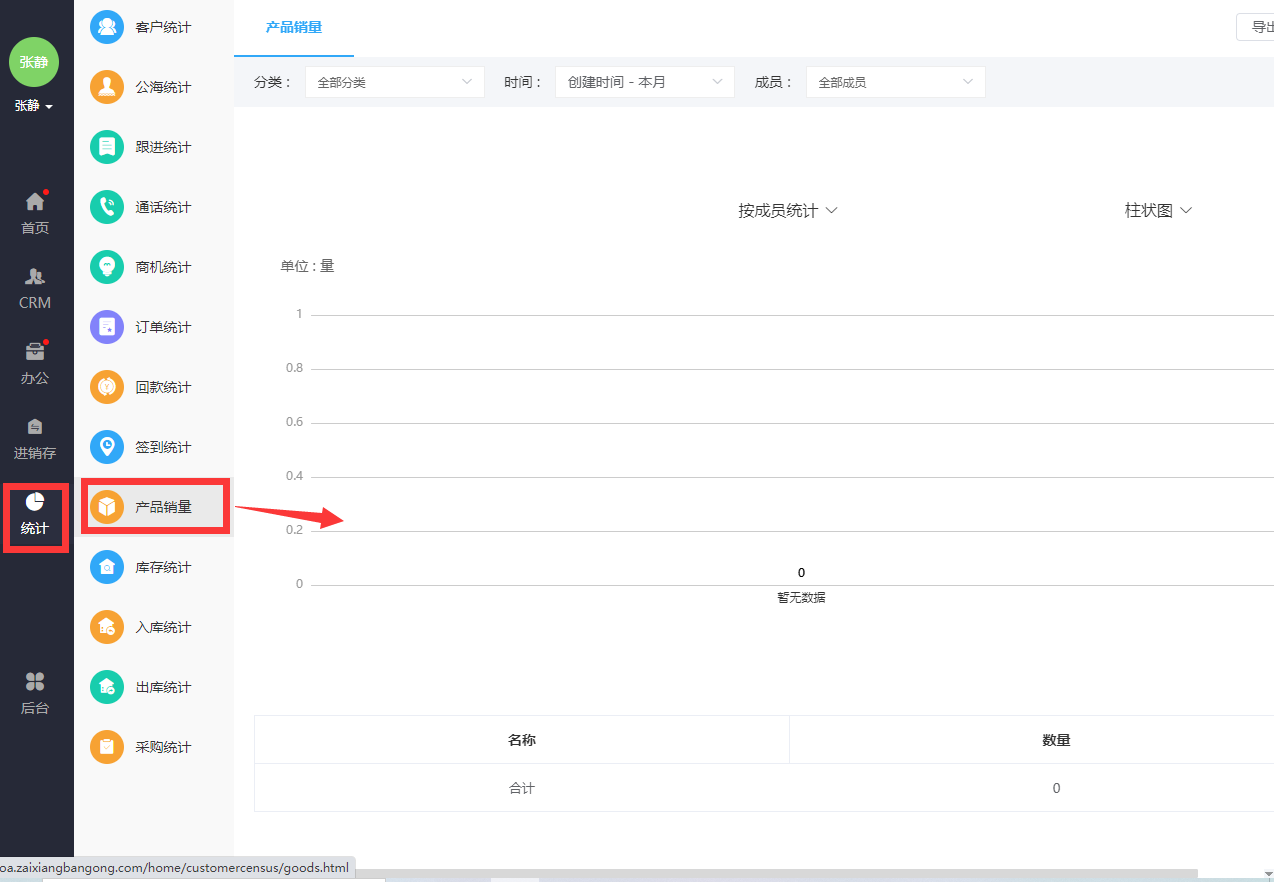Click the 公海统计 orange icon
This screenshot has height=882, width=1274.
(x=107, y=87)
